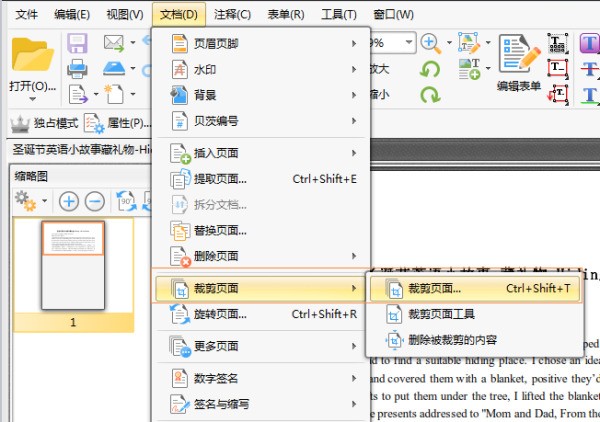Click the email envelope icon
Image resolution: width=600 pixels, height=422 pixels.
[x=114, y=43]
